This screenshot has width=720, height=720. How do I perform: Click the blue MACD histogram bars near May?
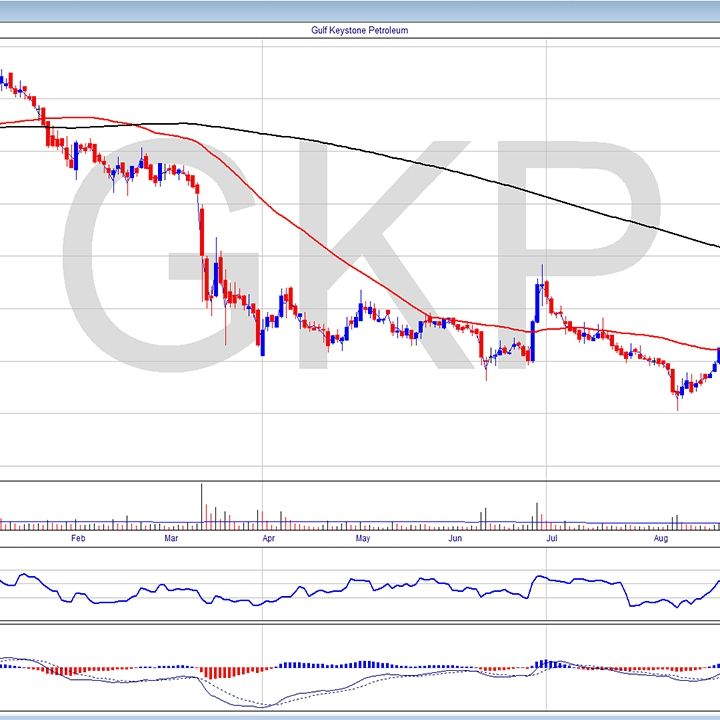click(365, 664)
